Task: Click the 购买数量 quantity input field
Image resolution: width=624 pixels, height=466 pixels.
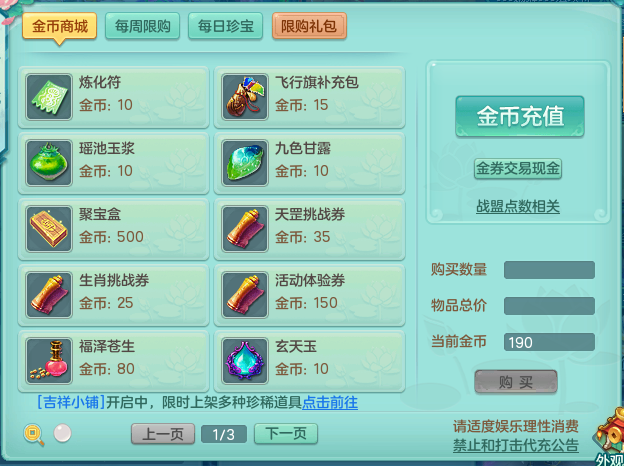Action: pyautogui.click(x=549, y=270)
